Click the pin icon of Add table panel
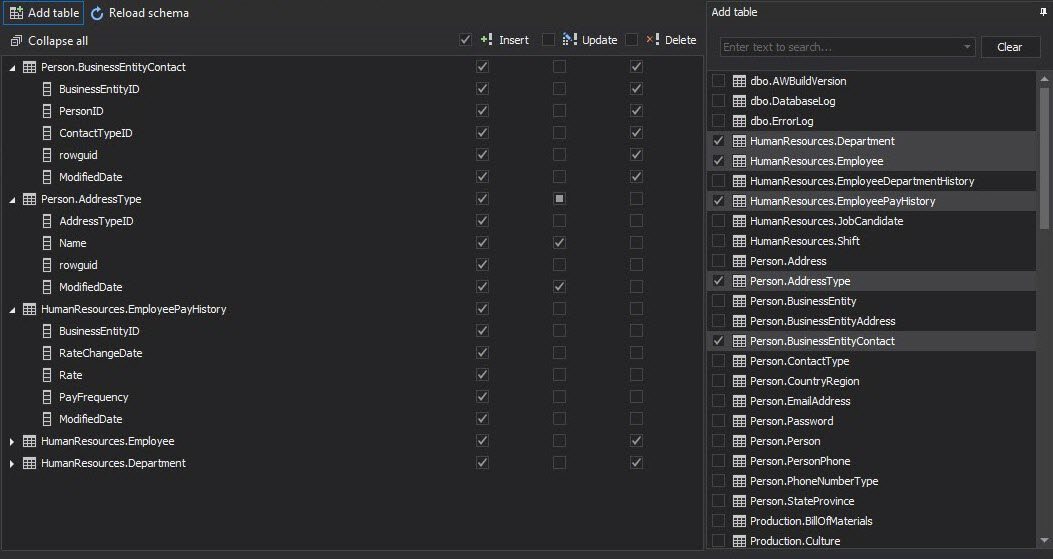1053x559 pixels. [1043, 11]
